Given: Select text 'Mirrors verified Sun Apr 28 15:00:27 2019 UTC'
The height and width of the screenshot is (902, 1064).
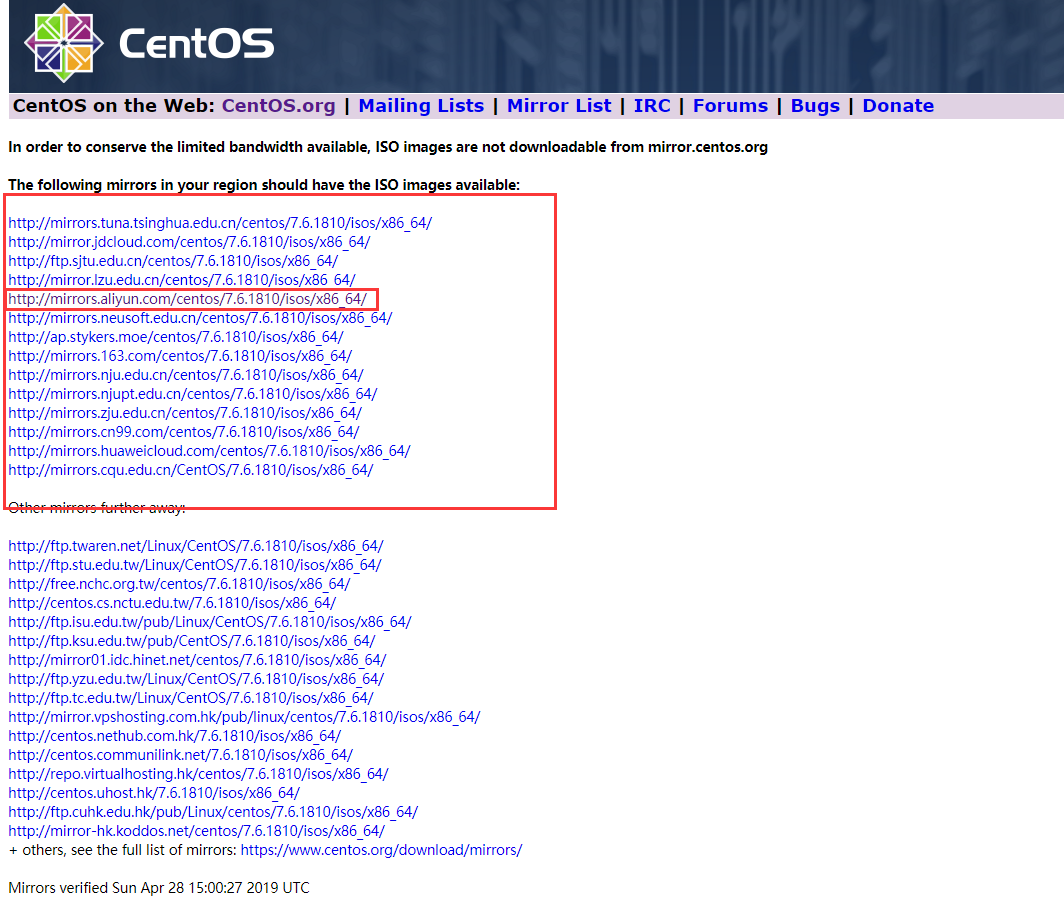Looking at the screenshot, I should click(x=159, y=888).
